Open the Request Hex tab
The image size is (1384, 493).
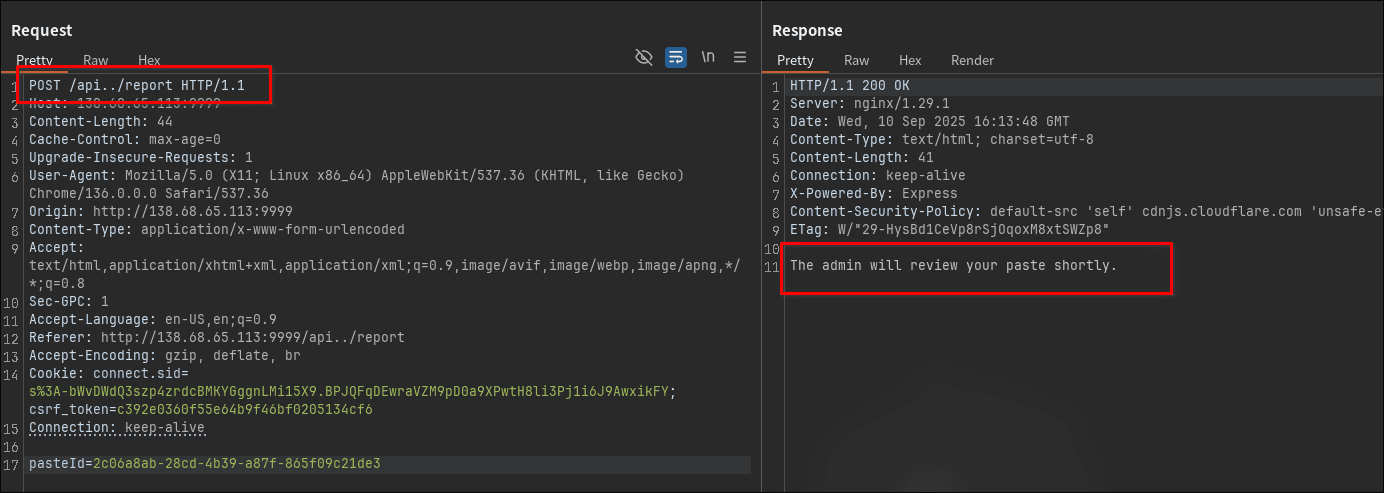149,60
